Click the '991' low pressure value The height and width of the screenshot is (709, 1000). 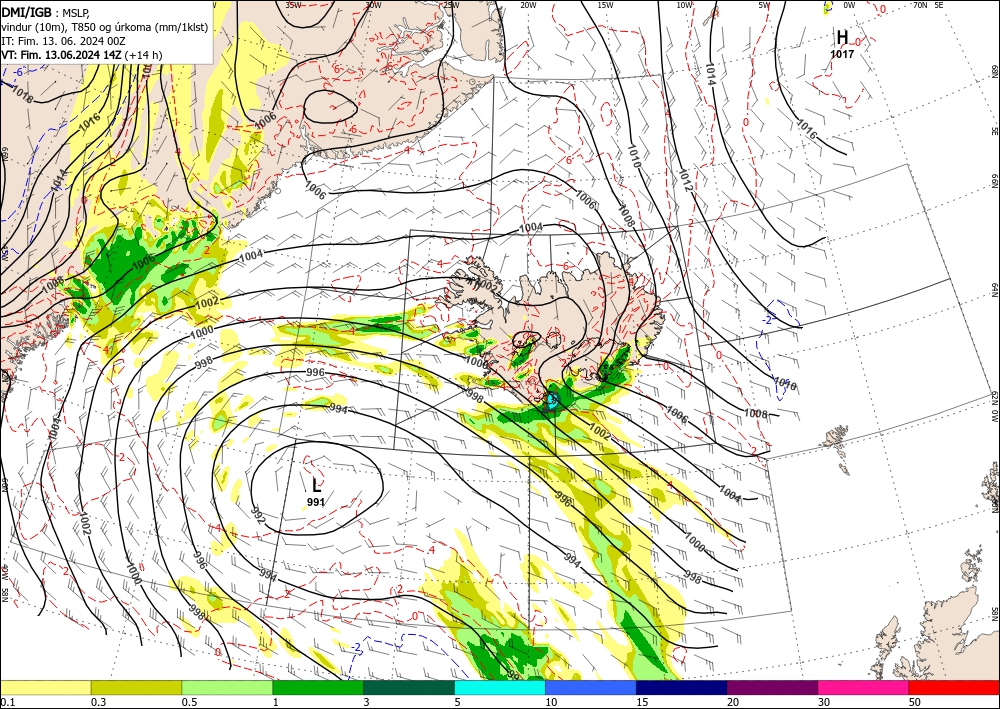point(316,502)
